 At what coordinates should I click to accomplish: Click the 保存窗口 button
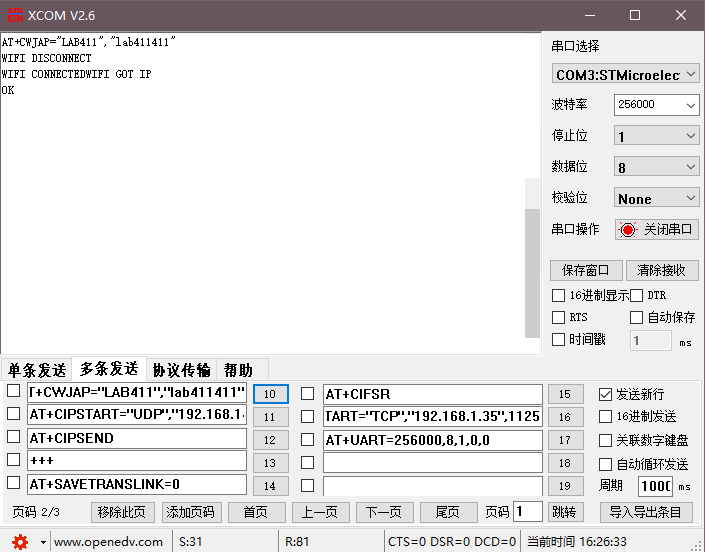coord(586,270)
